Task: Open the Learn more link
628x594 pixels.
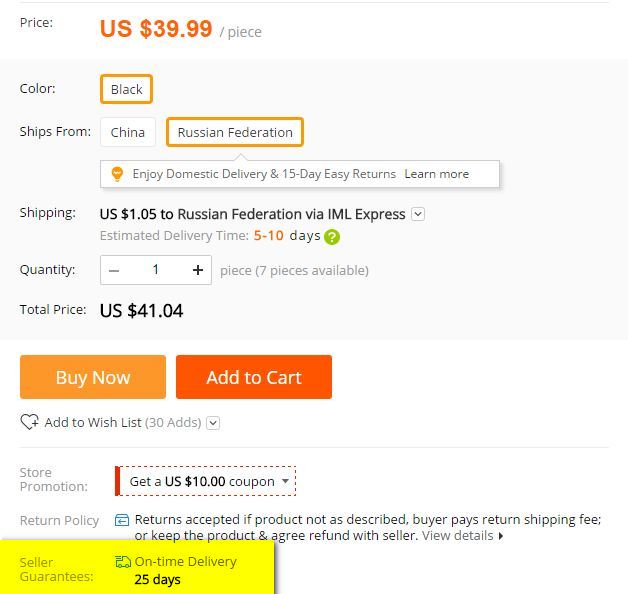Action: (436, 174)
